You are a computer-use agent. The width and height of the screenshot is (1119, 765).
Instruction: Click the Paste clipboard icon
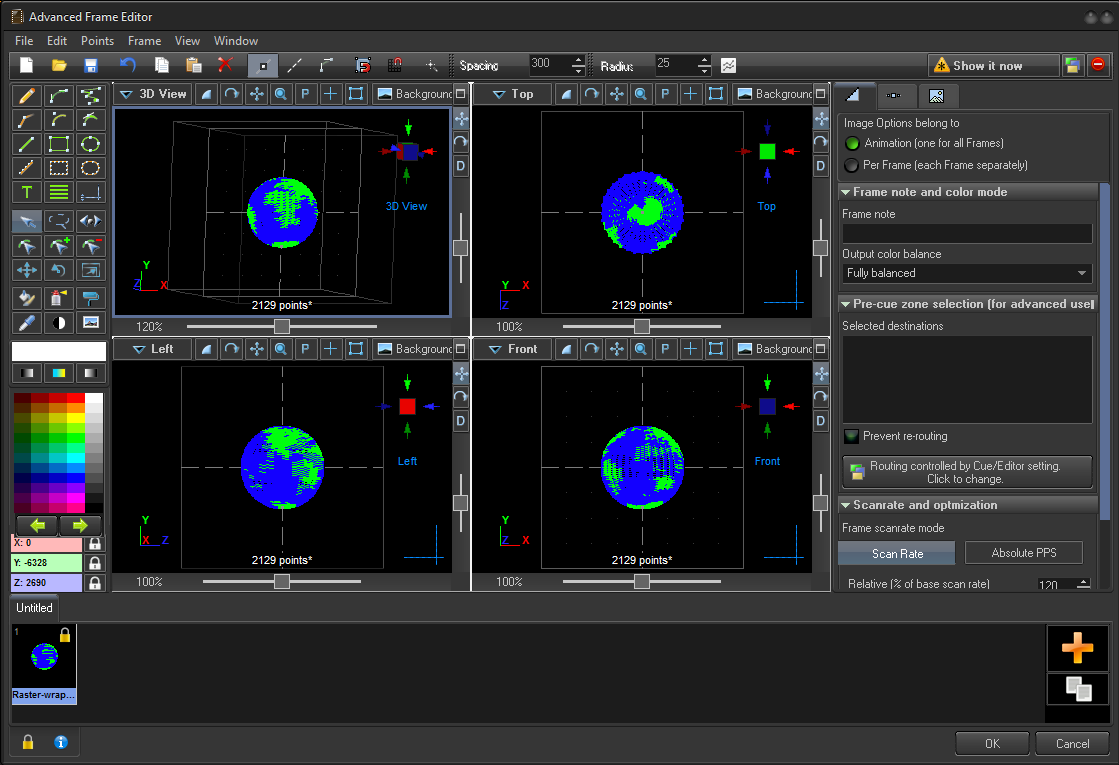[x=193, y=66]
